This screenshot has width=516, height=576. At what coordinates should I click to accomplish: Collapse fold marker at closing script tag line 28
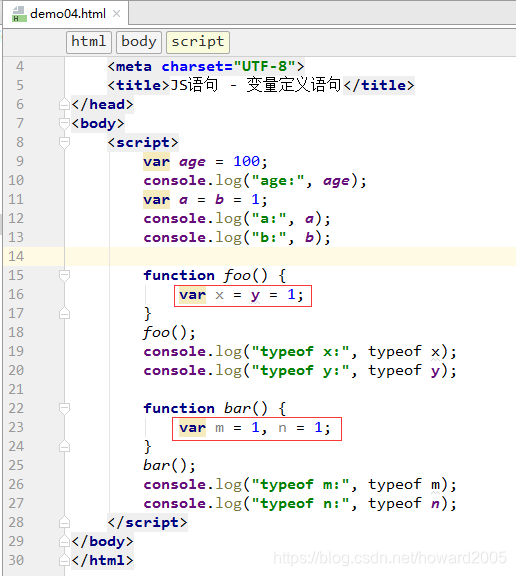click(64, 522)
